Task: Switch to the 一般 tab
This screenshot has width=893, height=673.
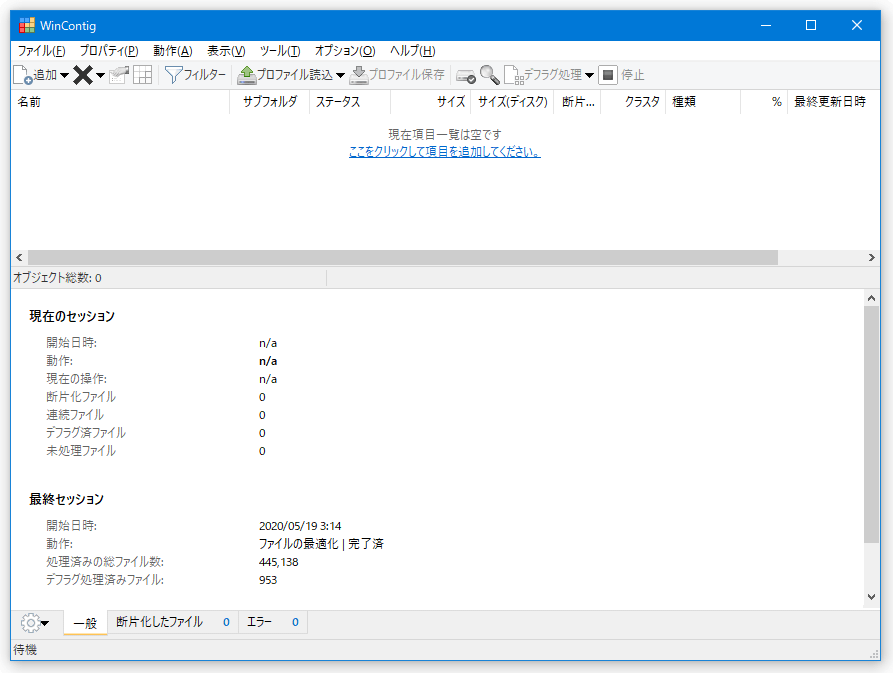Action: point(85,623)
